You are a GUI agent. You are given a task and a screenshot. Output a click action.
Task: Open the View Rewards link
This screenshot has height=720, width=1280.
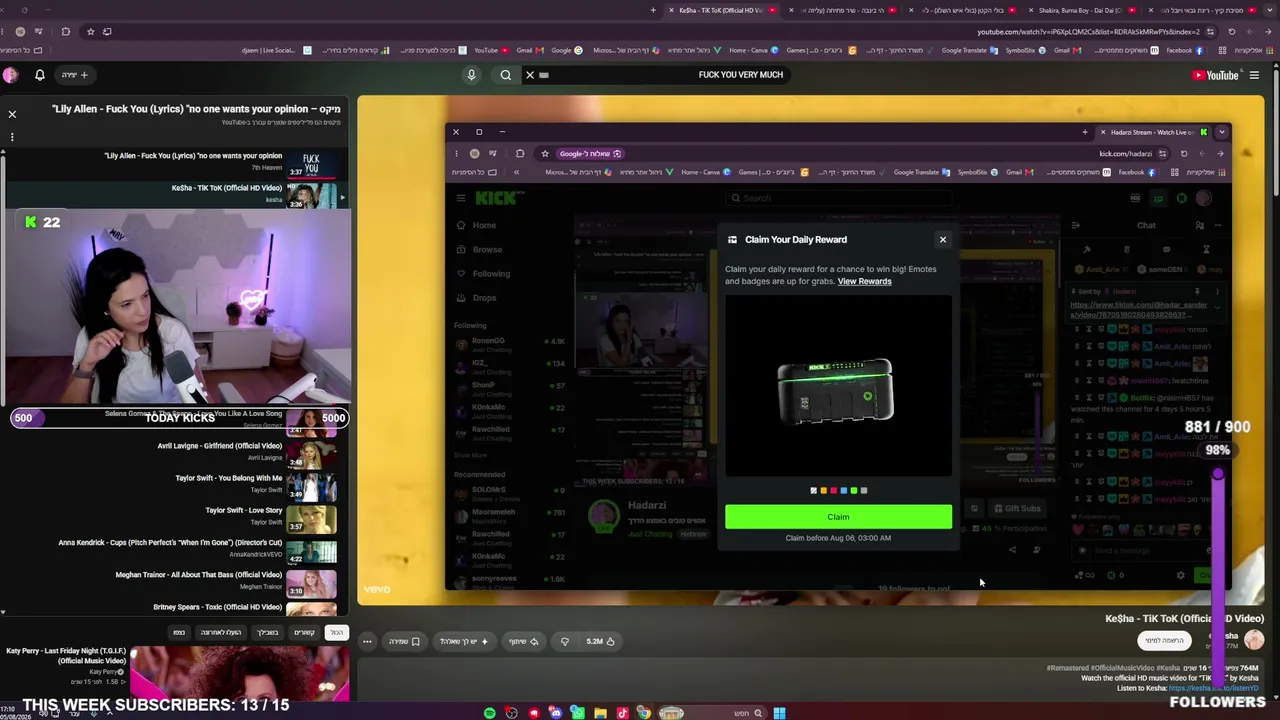(864, 281)
